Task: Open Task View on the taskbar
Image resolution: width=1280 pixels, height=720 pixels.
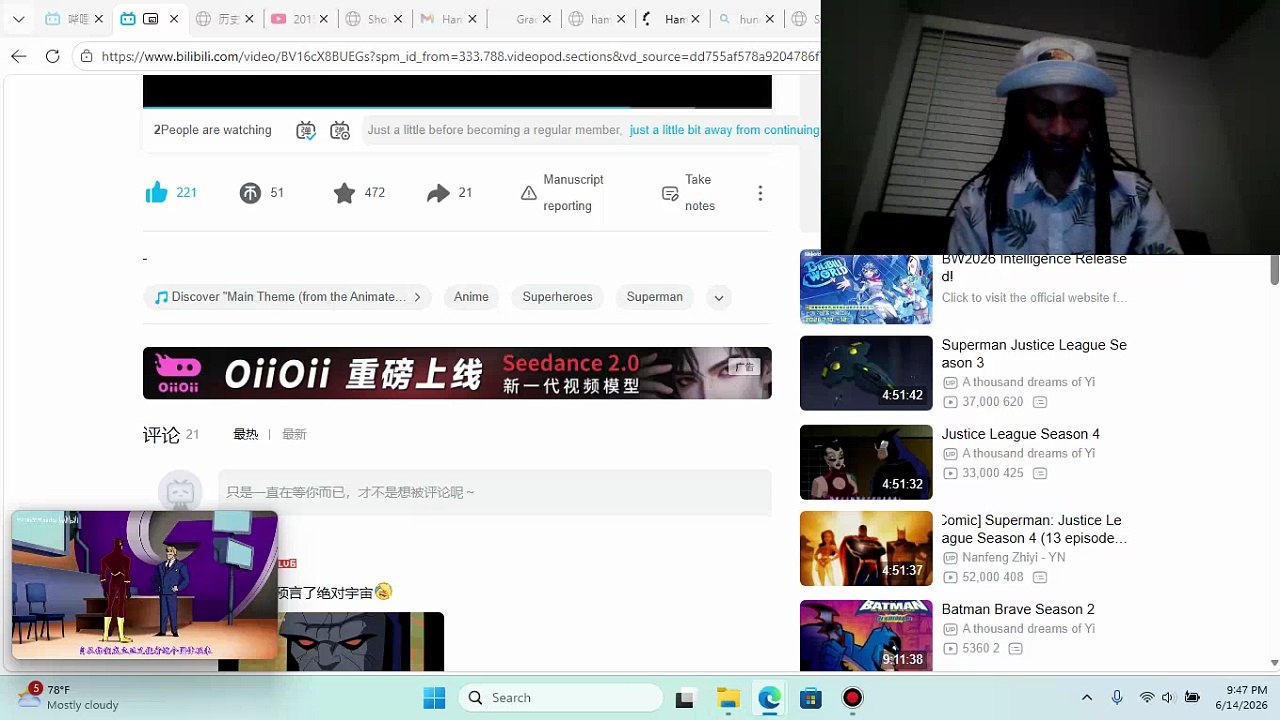Action: (685, 698)
